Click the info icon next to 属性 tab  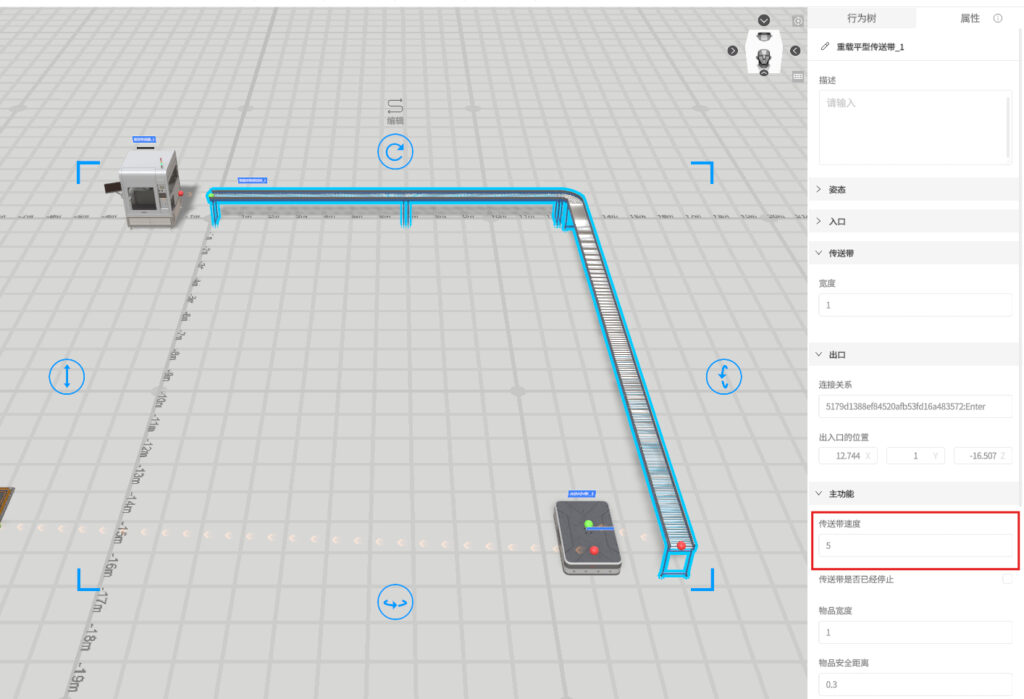tap(998, 18)
